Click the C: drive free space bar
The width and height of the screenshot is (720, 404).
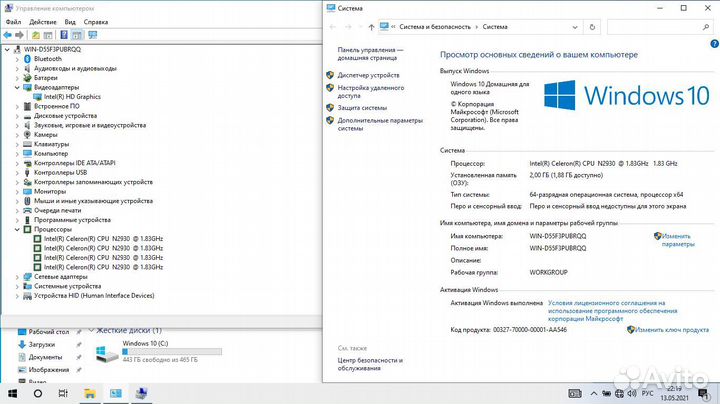(172, 352)
